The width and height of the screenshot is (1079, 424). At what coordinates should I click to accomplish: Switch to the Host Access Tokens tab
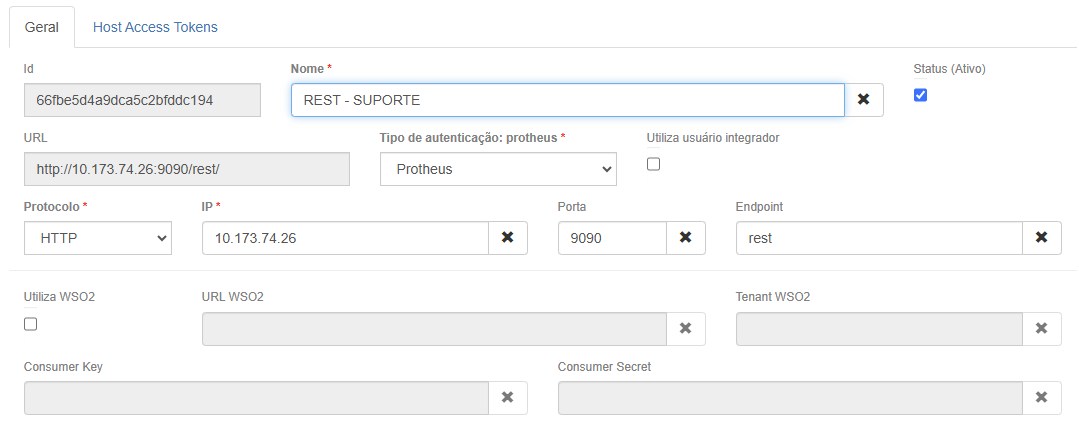[155, 27]
